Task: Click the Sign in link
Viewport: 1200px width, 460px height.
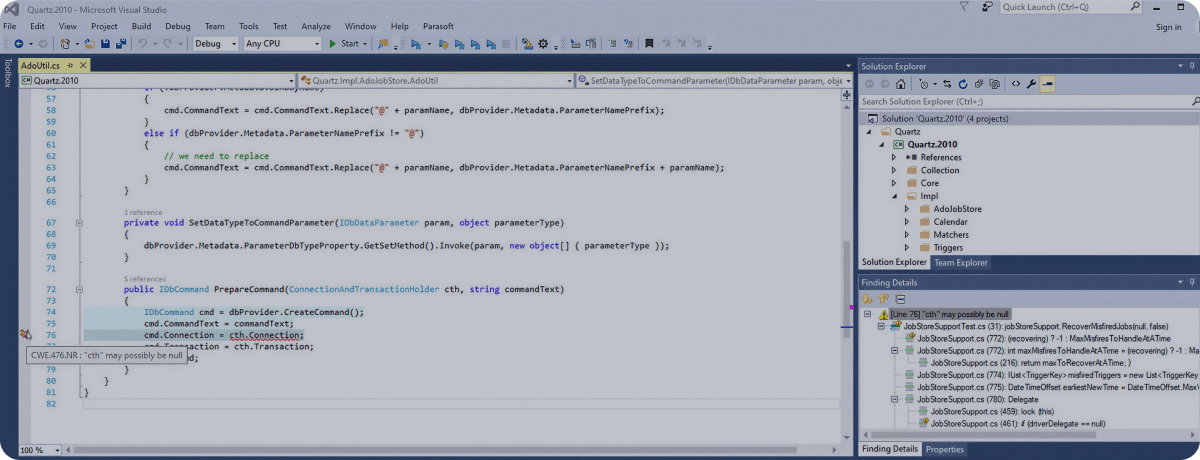Action: coord(1168,27)
